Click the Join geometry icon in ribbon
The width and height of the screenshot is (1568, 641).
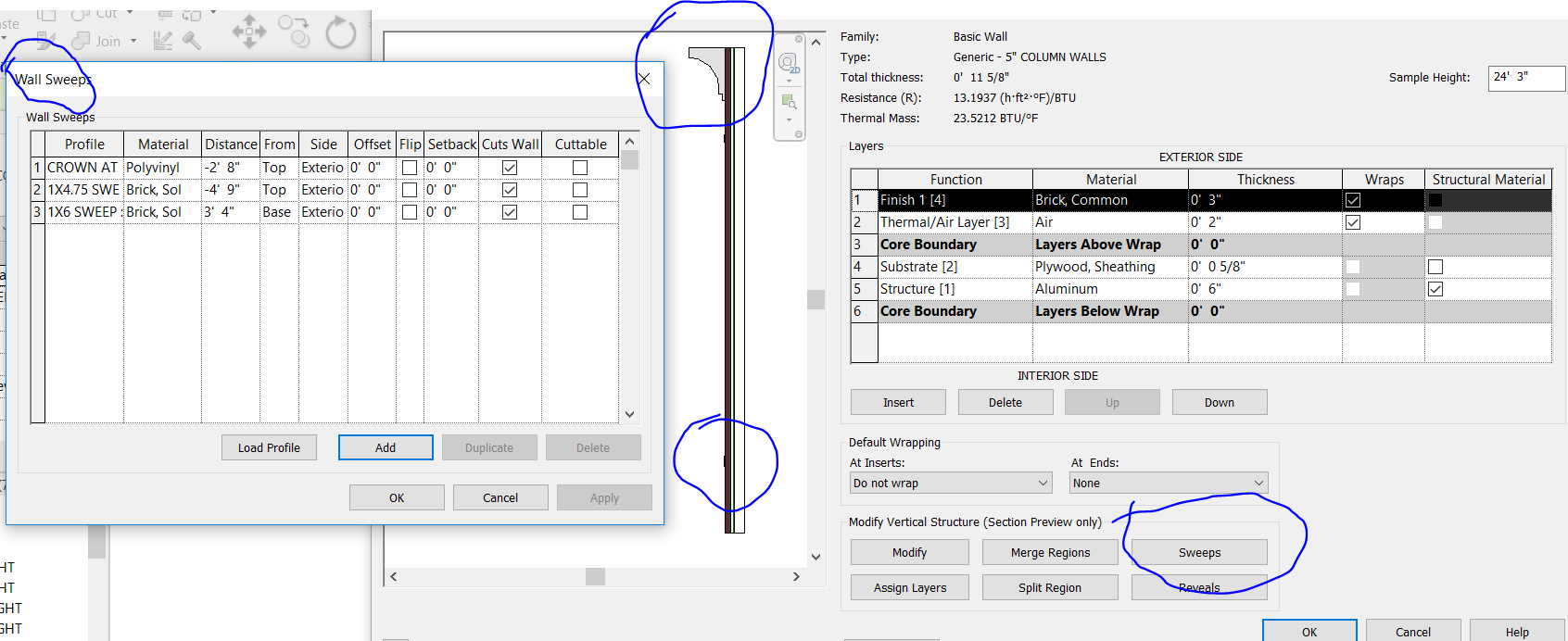click(81, 41)
